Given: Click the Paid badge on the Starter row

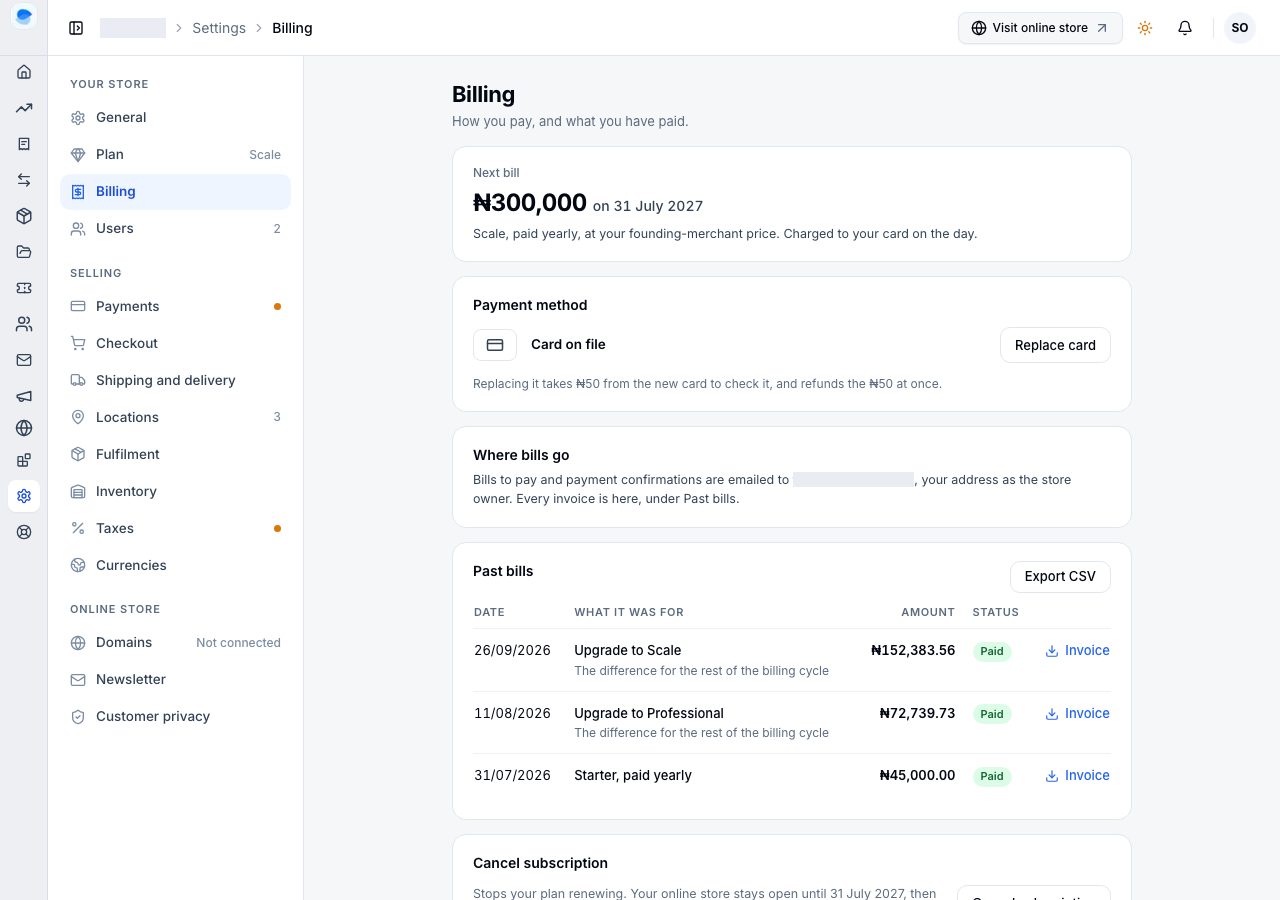Looking at the screenshot, I should point(992,776).
